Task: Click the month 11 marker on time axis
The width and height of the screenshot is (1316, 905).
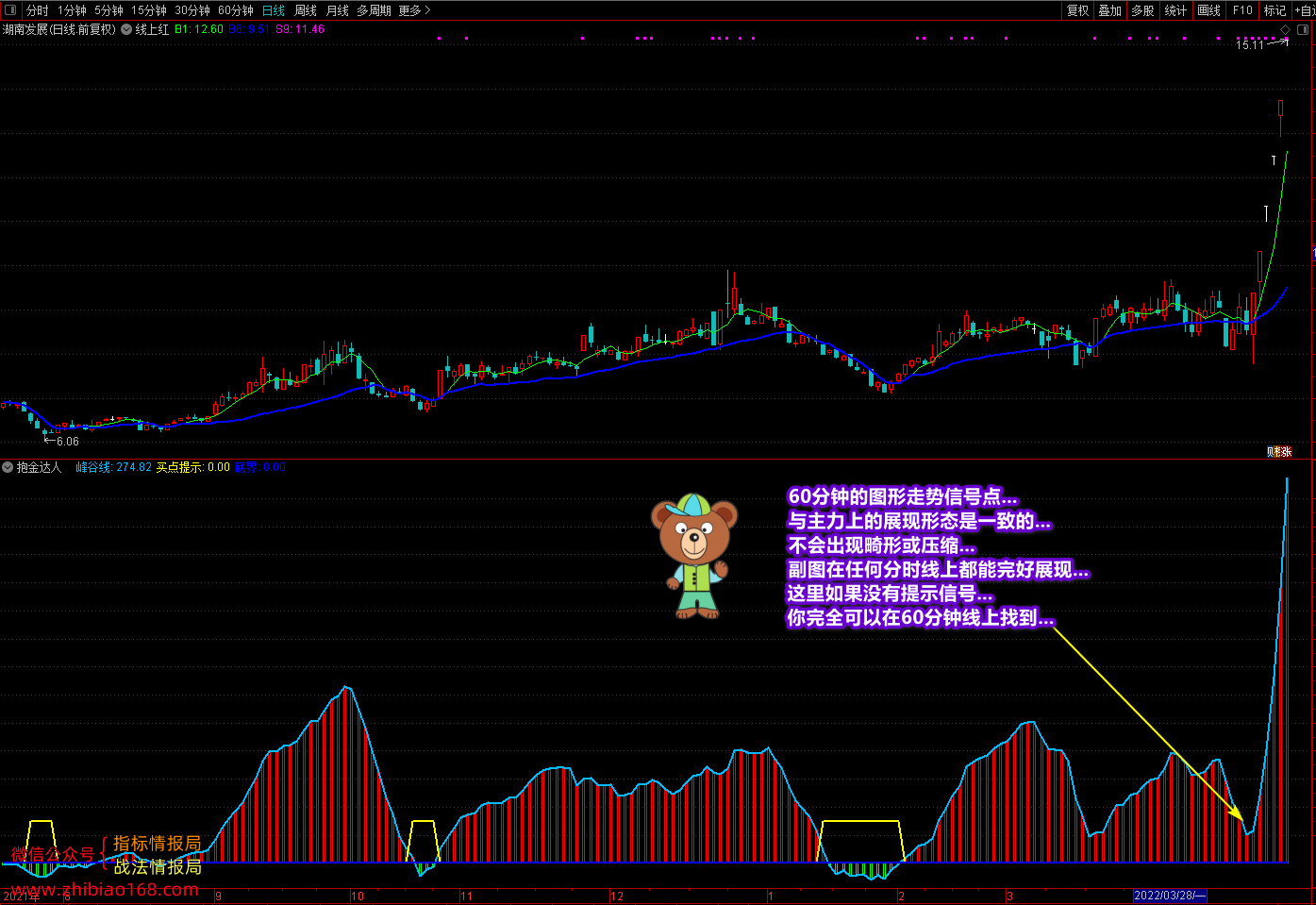Action: (x=466, y=896)
